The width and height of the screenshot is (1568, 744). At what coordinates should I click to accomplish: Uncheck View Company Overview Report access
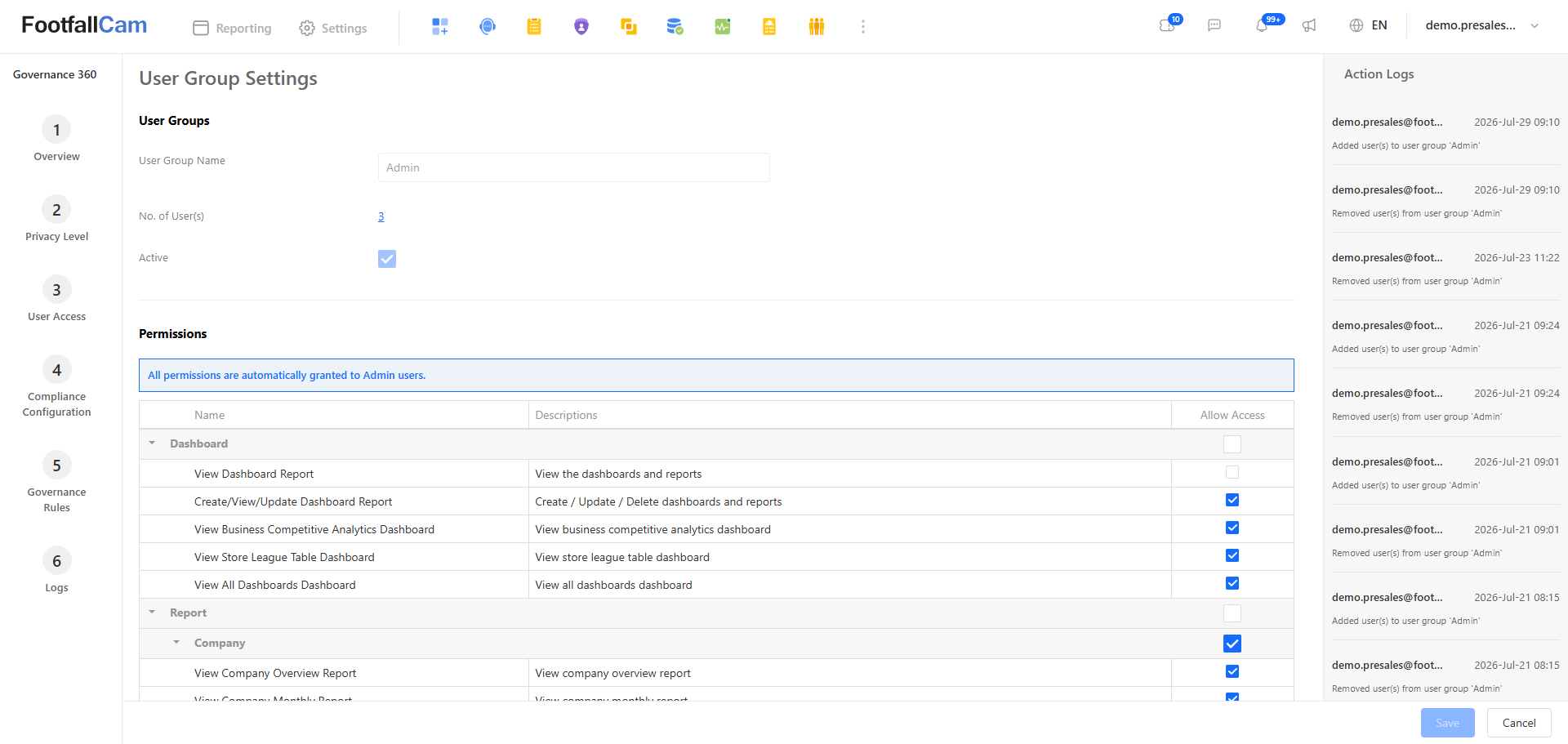point(1232,671)
